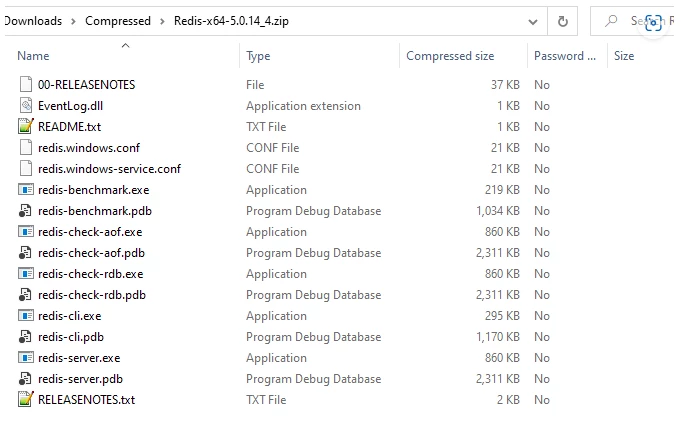The height and width of the screenshot is (423, 694).
Task: Select the redis-benchmark.pdb database icon
Action: click(25, 211)
